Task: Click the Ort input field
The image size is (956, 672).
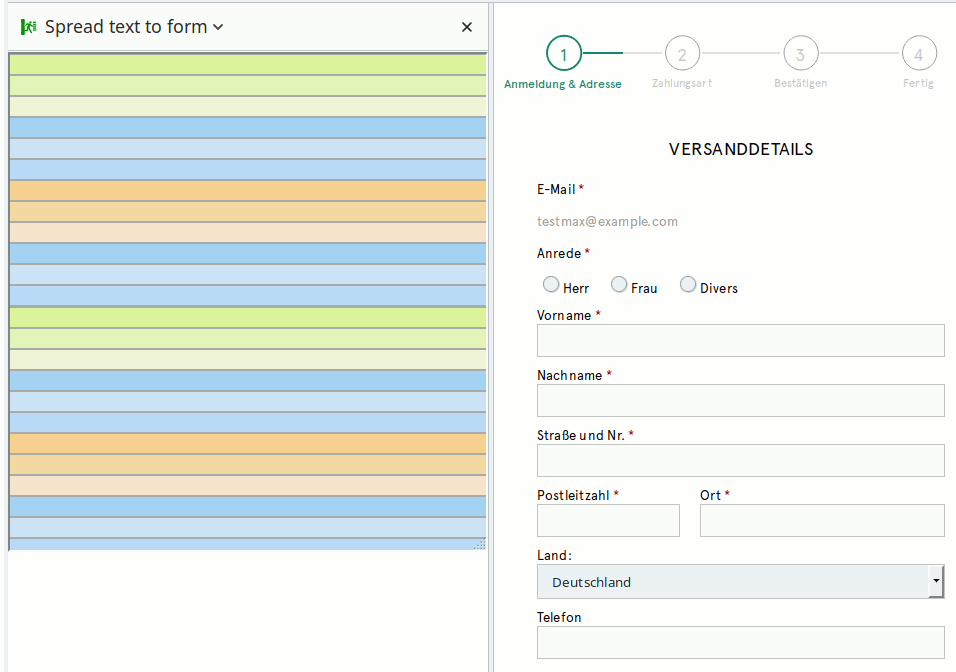Action: (822, 521)
